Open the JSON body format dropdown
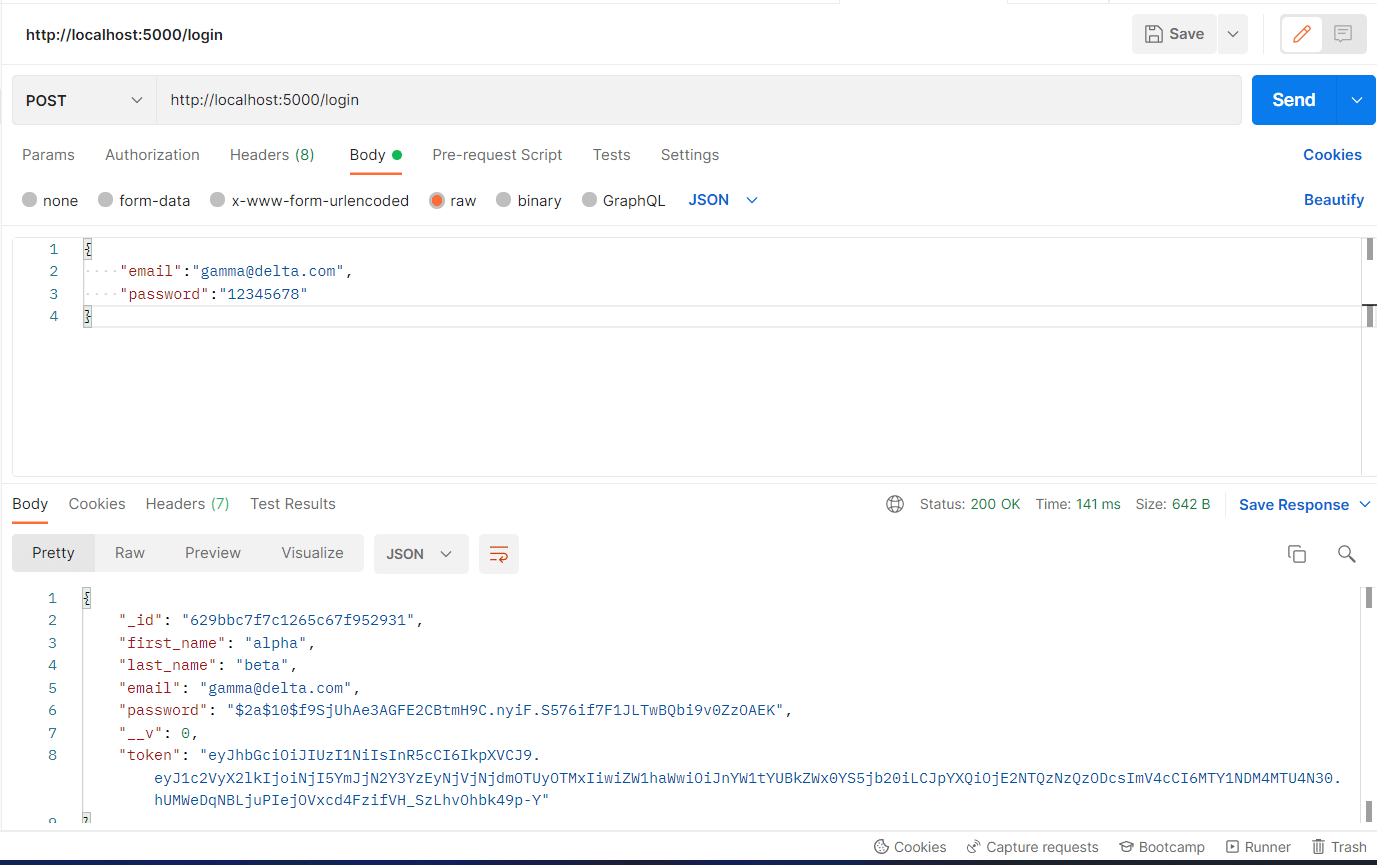This screenshot has height=865, width=1377. tap(723, 200)
